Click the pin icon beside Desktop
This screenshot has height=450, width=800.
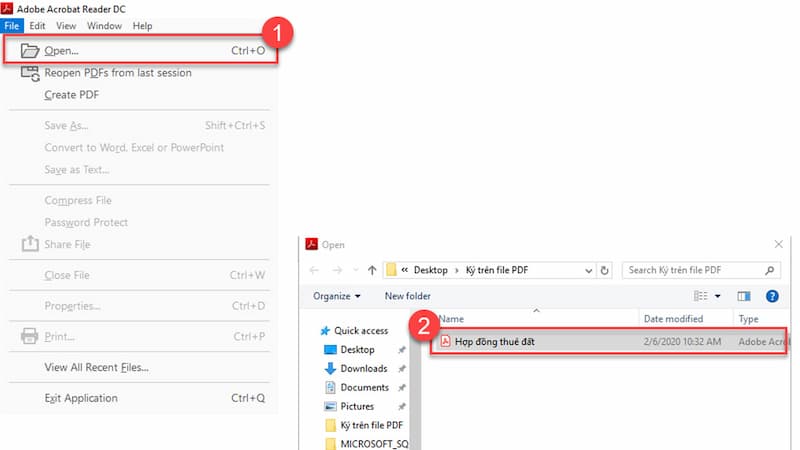(402, 350)
